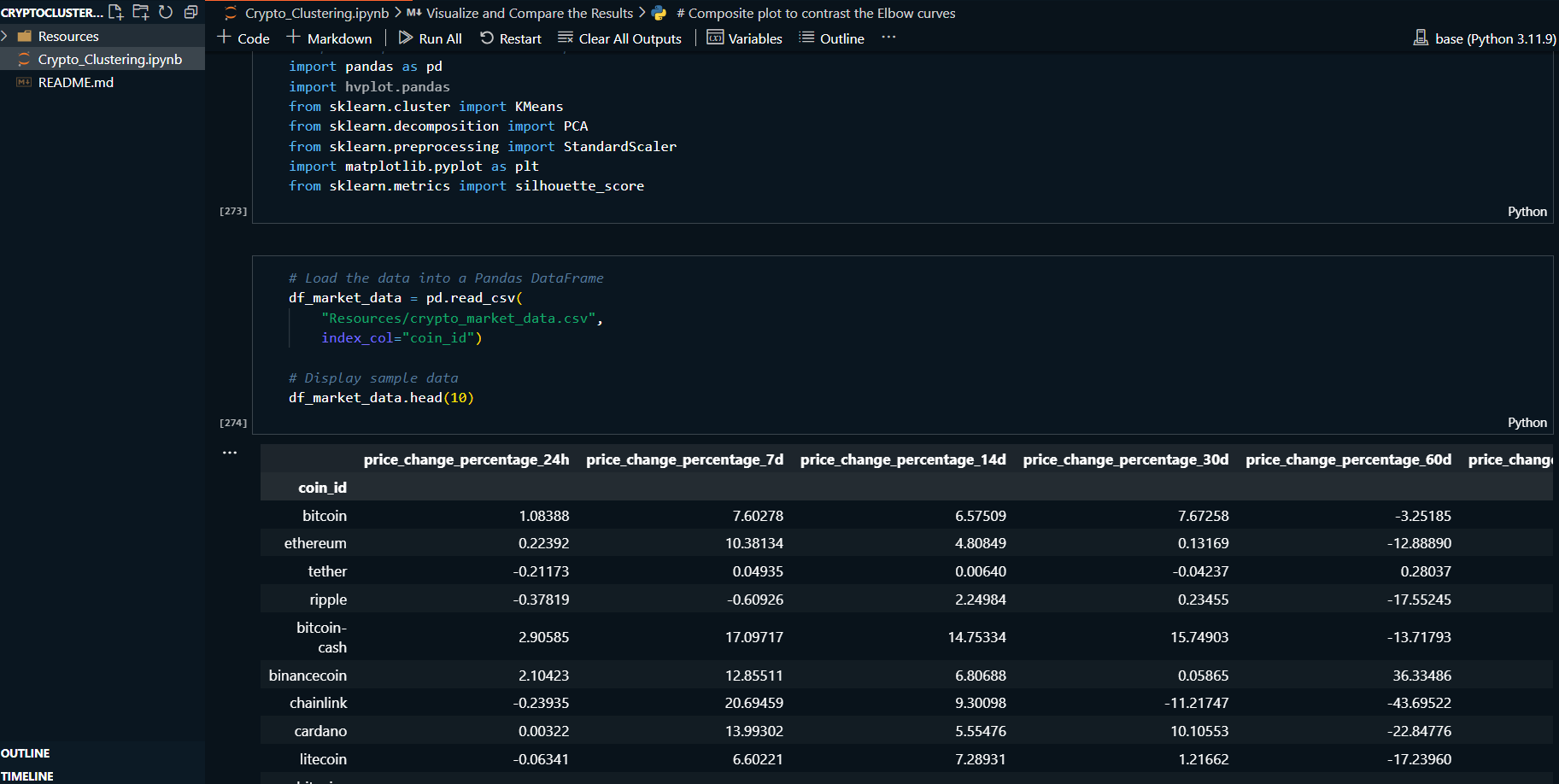1559x784 pixels.
Task: Click the New File icon in Explorer header
Action: (x=116, y=12)
